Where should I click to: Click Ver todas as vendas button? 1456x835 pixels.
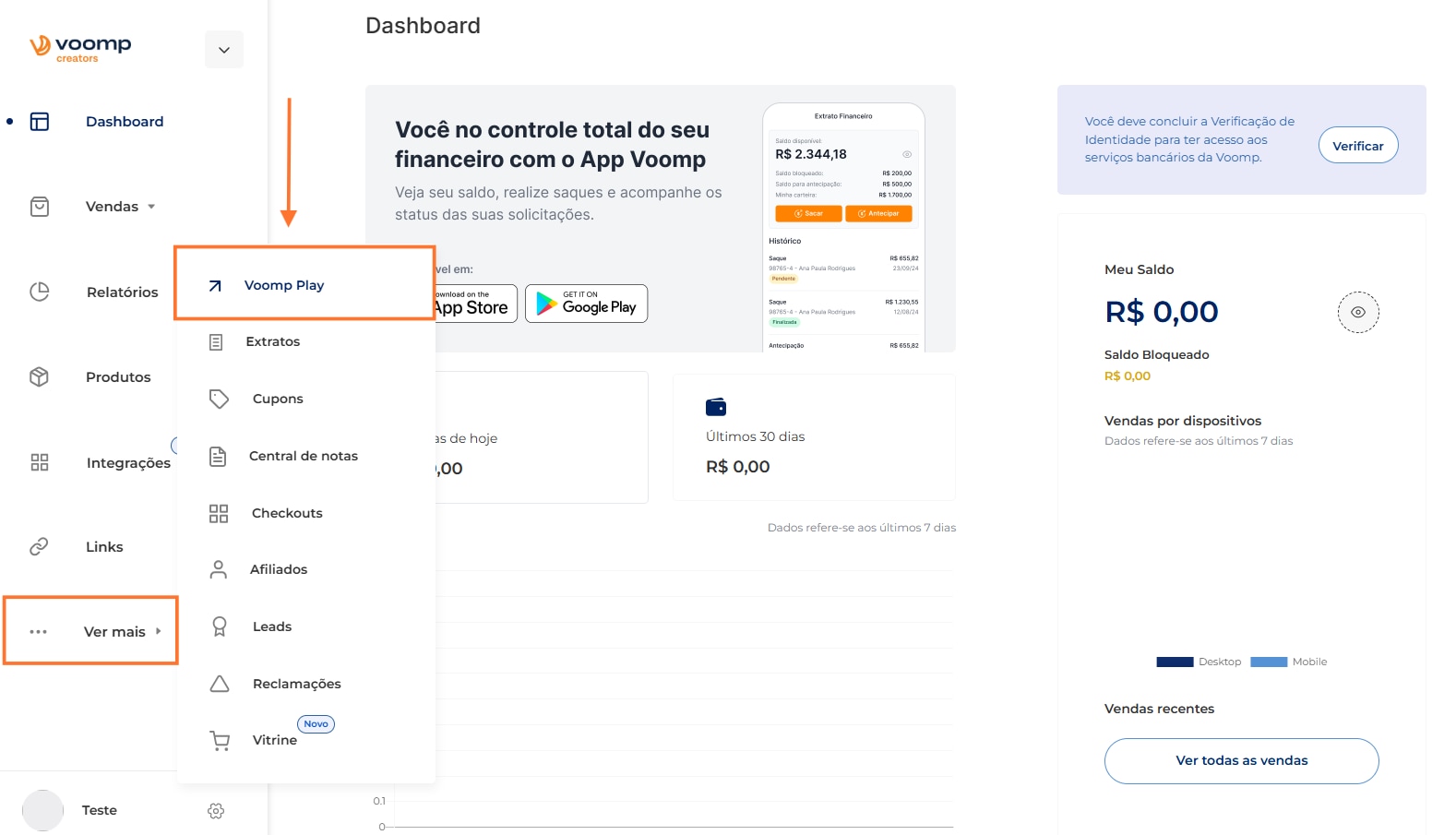pyautogui.click(x=1242, y=761)
